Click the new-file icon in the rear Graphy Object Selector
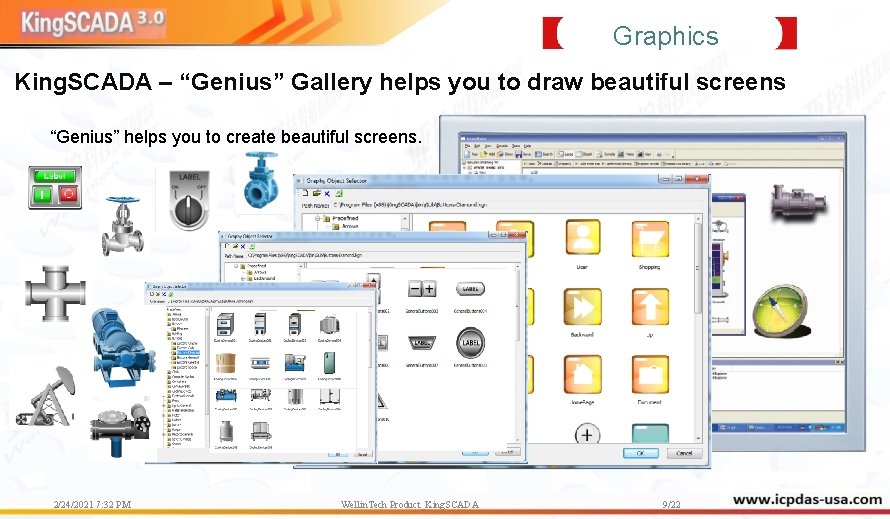Viewport: 890px width, 519px height. [x=305, y=193]
